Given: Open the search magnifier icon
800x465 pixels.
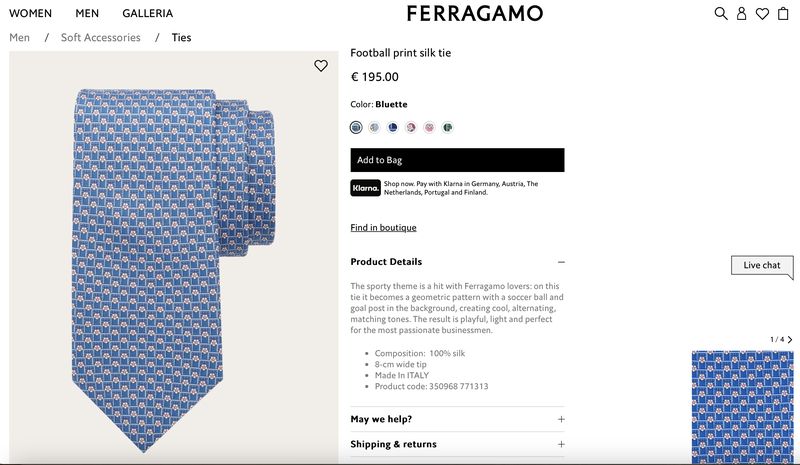Looking at the screenshot, I should 720,14.
